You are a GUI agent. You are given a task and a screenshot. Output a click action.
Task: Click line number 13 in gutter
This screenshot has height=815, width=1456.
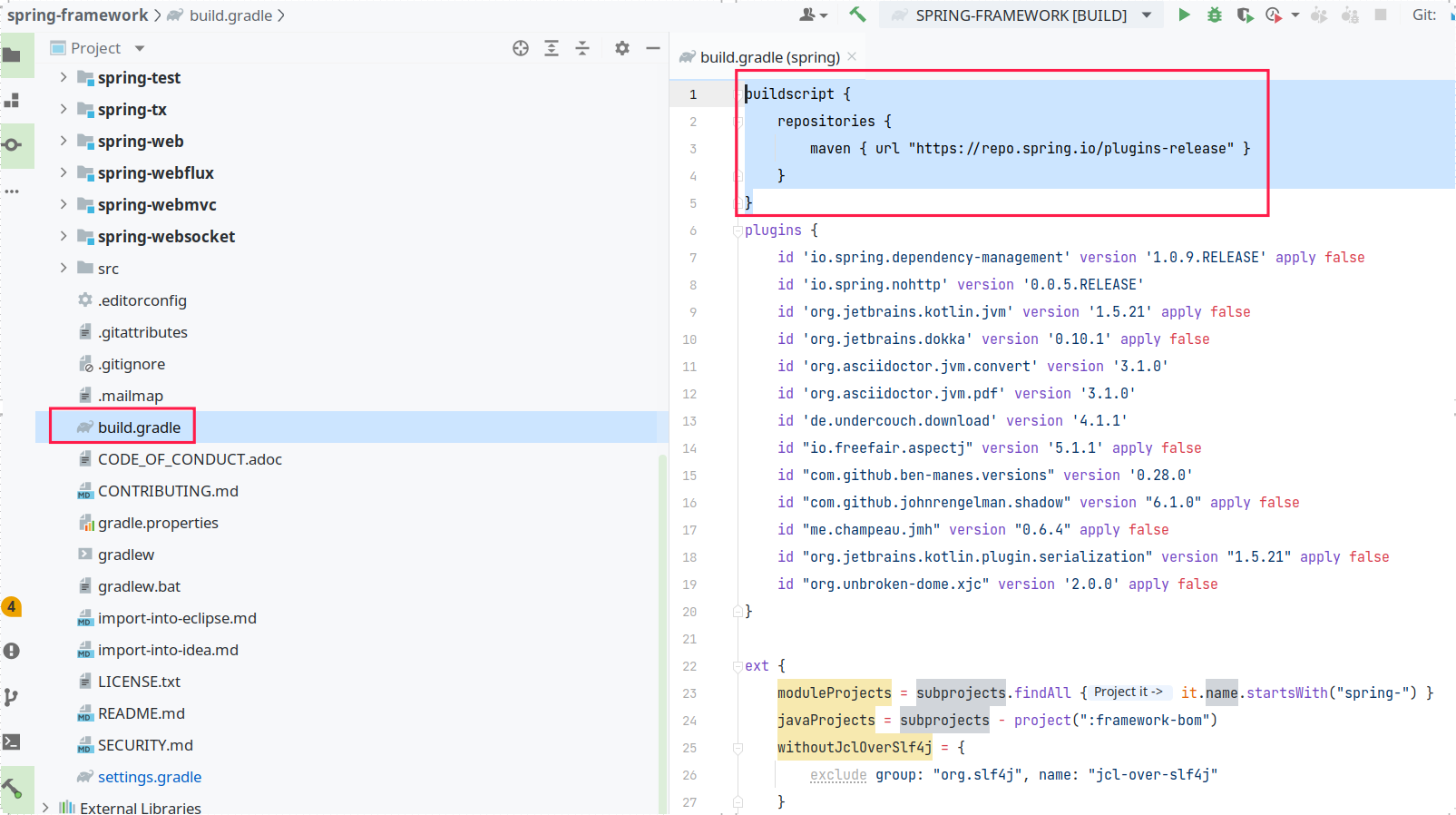point(689,421)
